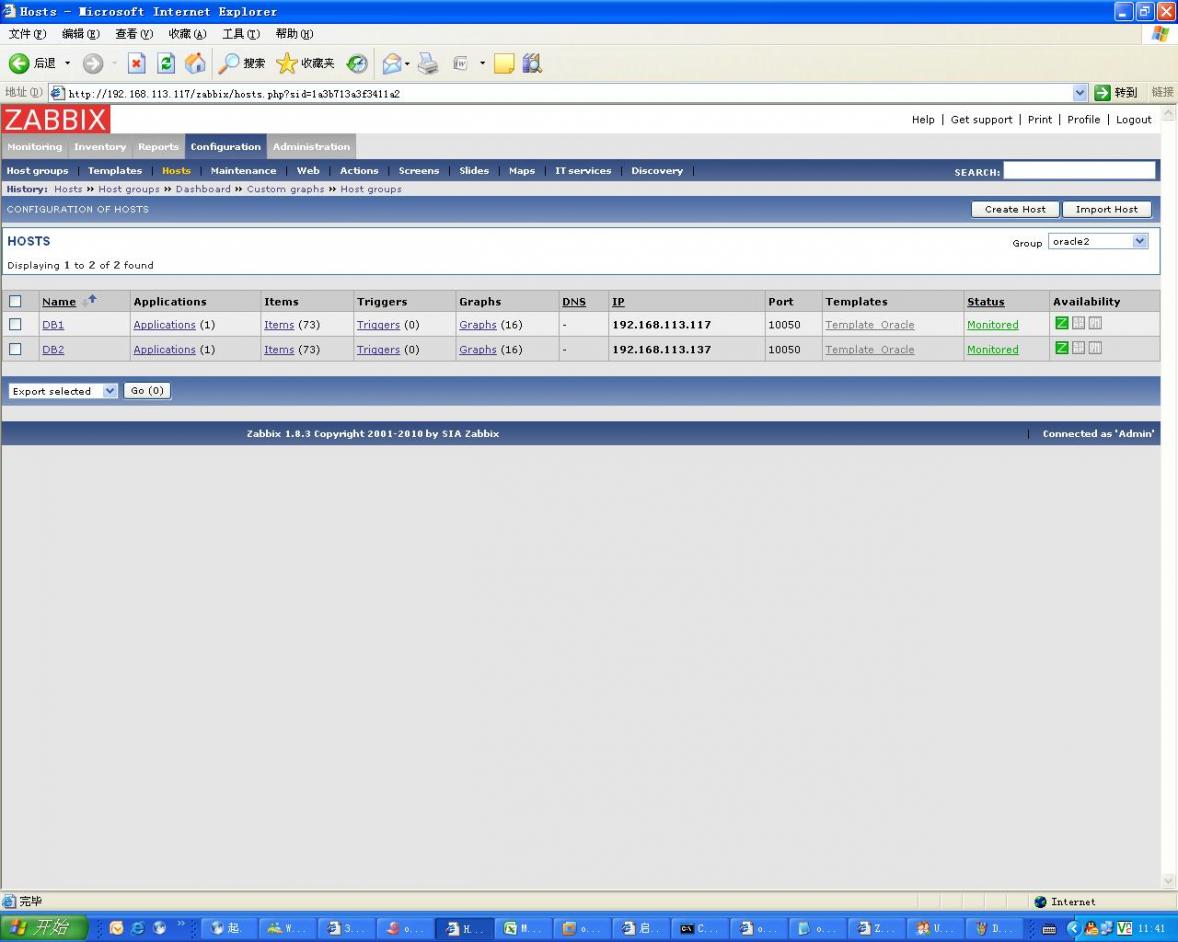The width and height of the screenshot is (1178, 942).
Task: Click the Template_Oracle link for DB2
Action: (869, 349)
